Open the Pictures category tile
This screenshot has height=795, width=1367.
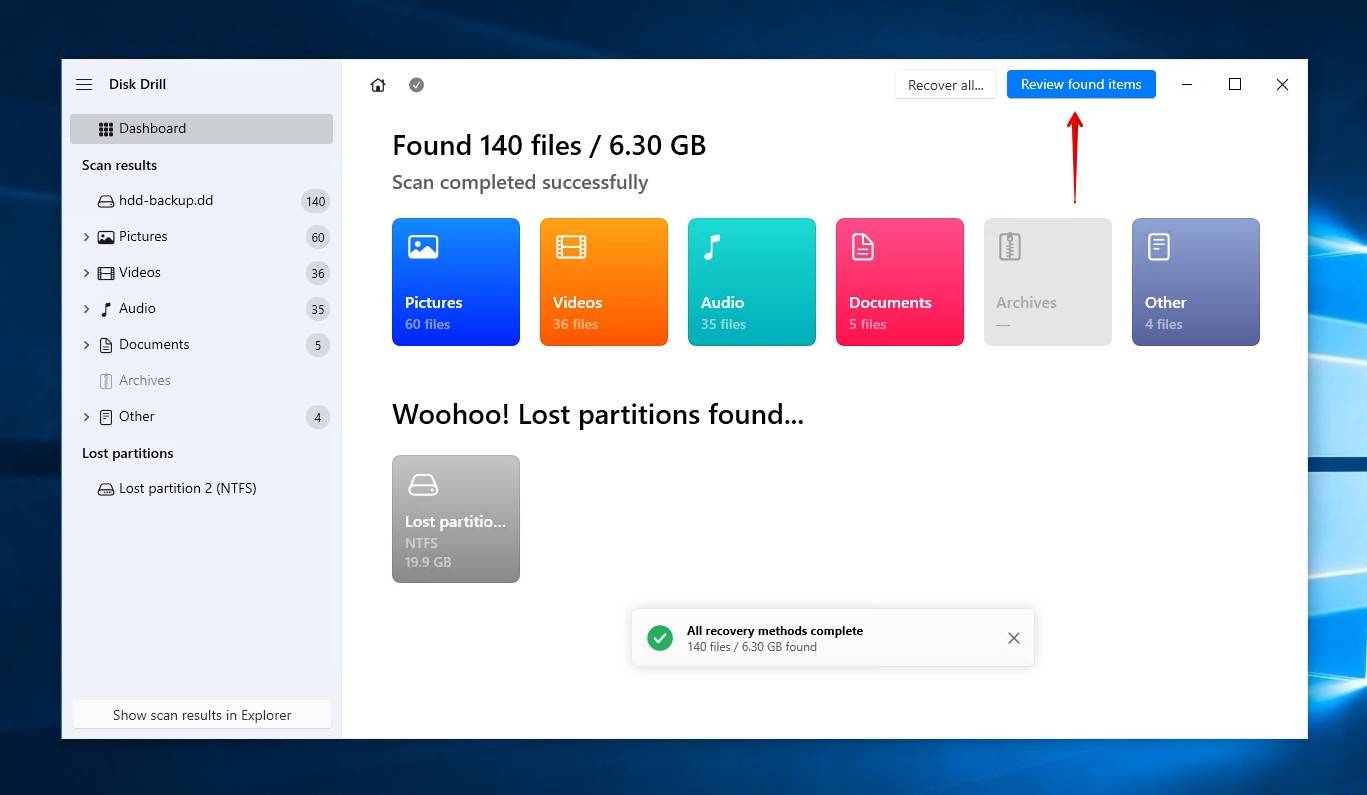[455, 282]
